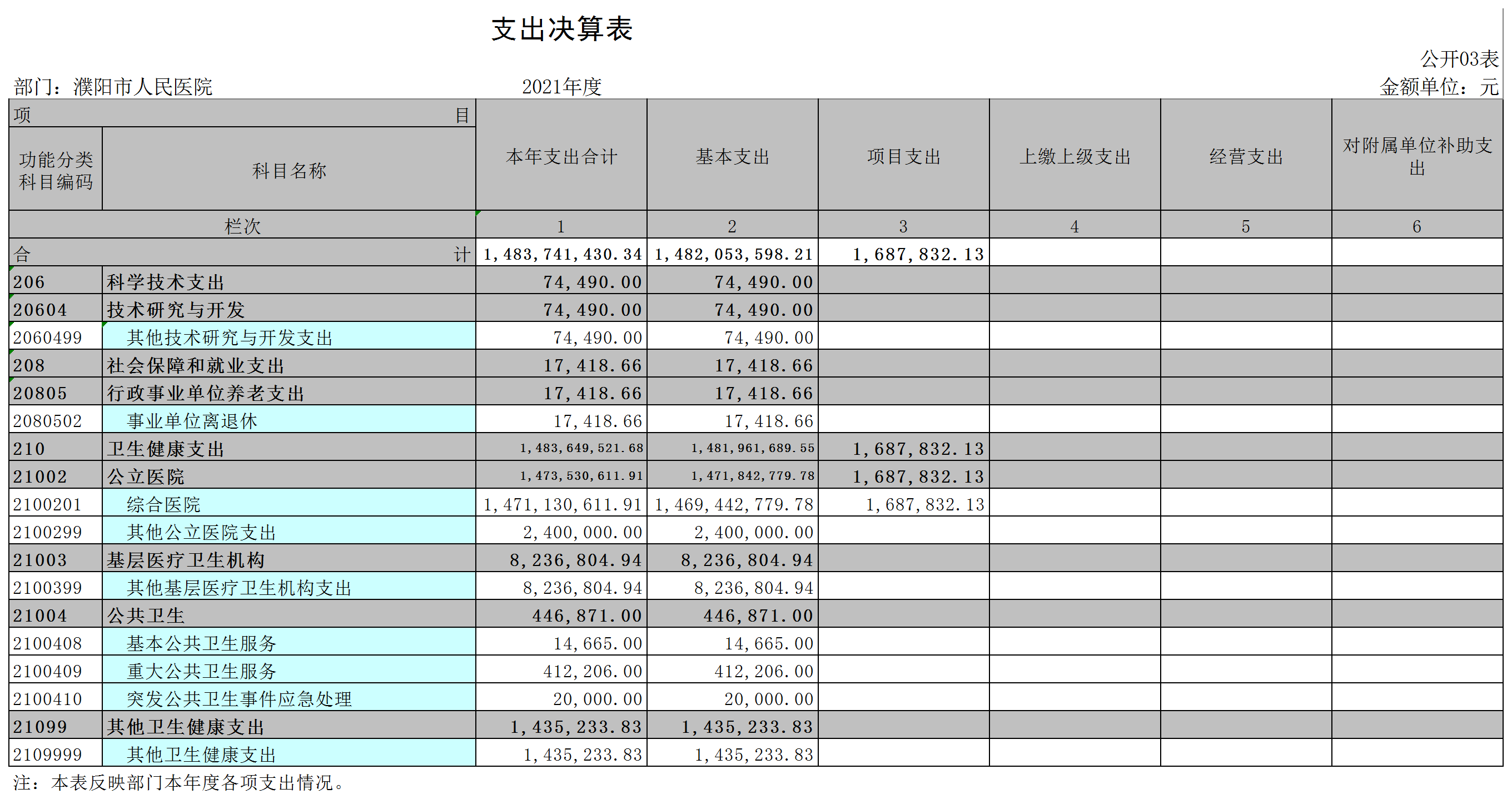
Task: Select the 功能分类科目编码 header cell
Action: click(x=56, y=170)
